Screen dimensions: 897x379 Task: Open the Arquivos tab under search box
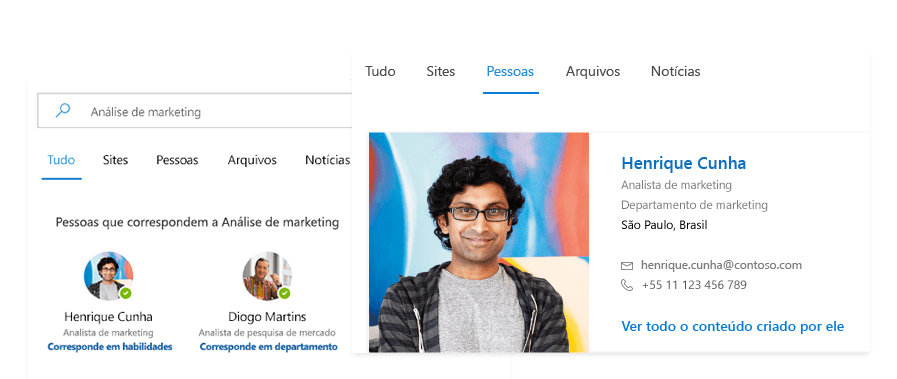(x=252, y=160)
